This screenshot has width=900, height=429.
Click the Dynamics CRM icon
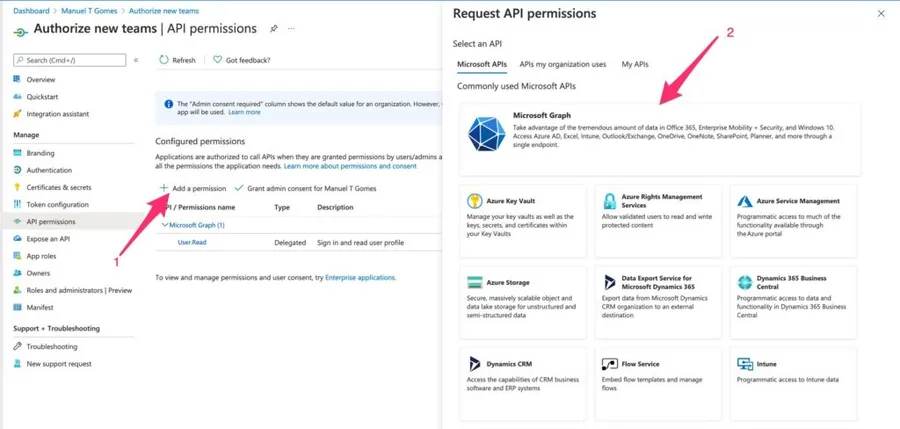(x=475, y=364)
